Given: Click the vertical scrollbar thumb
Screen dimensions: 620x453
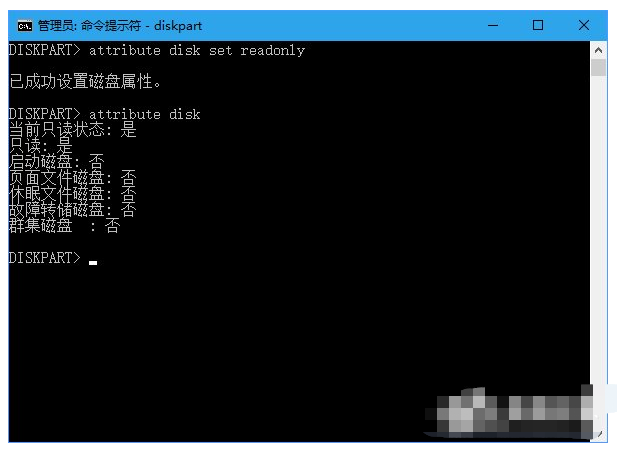Looking at the screenshot, I should (x=598, y=68).
